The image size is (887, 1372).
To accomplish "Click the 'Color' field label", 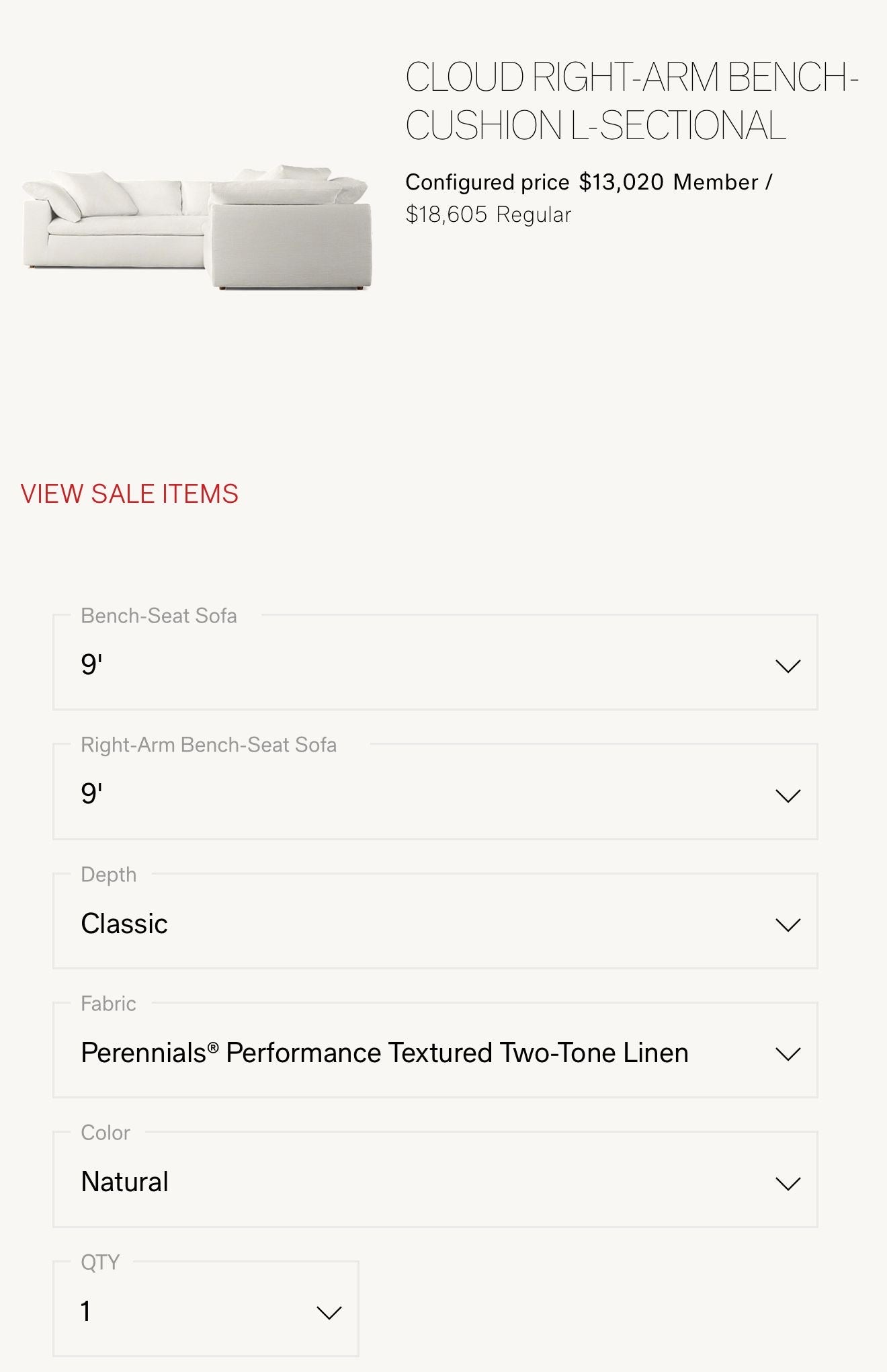I will (x=105, y=1133).
